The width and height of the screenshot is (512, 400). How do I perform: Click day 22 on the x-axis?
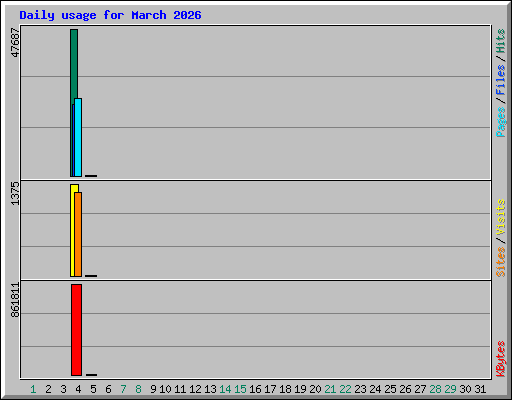345,389
